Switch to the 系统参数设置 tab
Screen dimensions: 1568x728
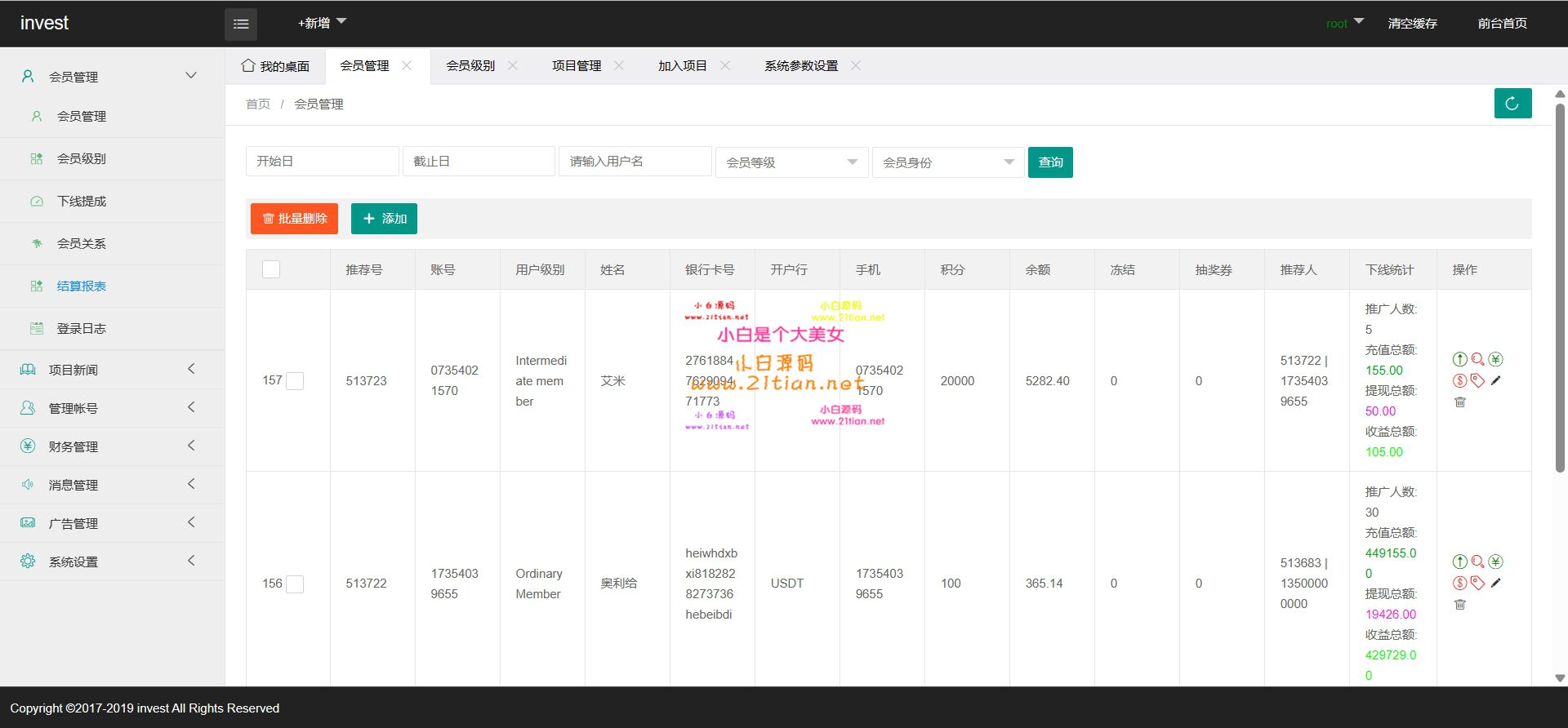(x=801, y=65)
